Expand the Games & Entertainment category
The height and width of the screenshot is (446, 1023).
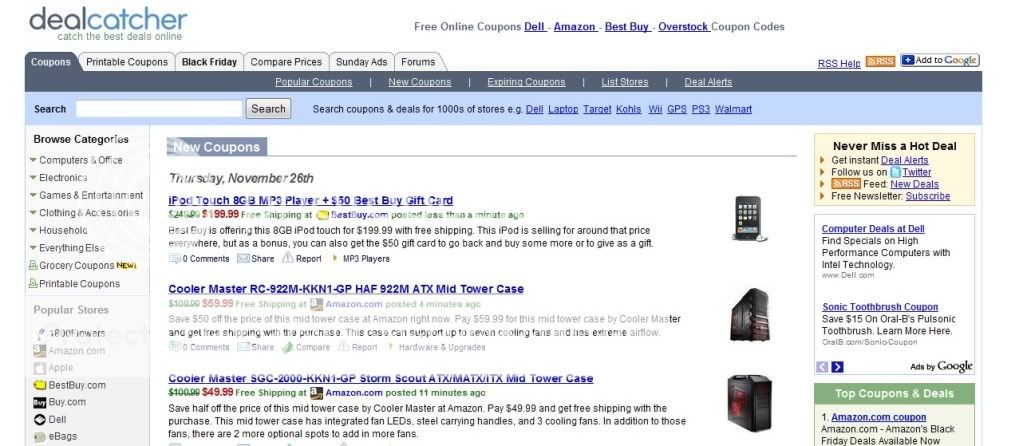tap(33, 195)
